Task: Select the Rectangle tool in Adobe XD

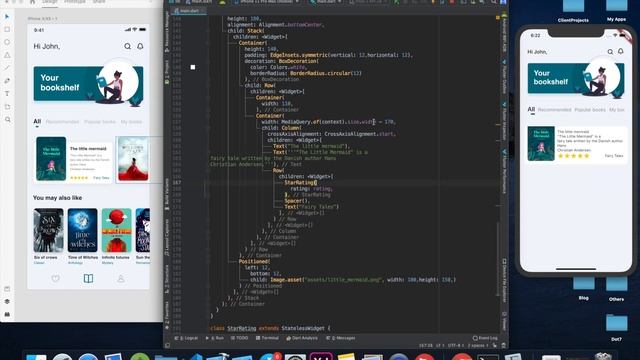Action: point(7,29)
